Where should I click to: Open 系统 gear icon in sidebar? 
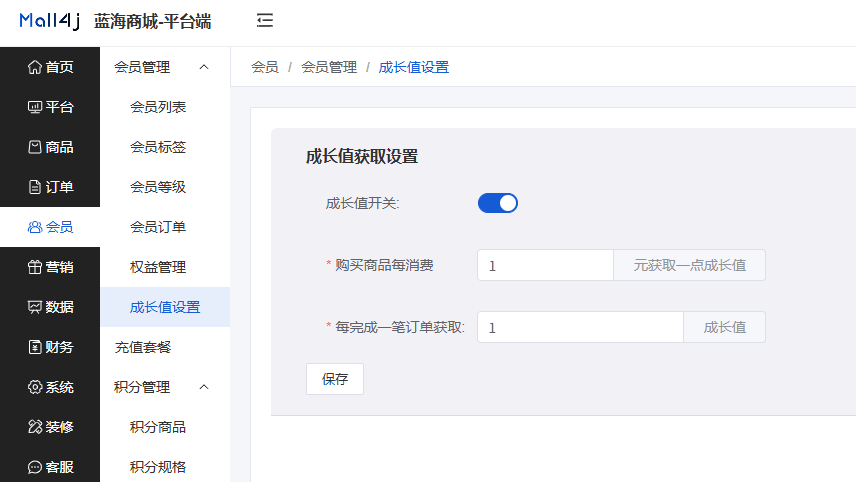click(34, 387)
